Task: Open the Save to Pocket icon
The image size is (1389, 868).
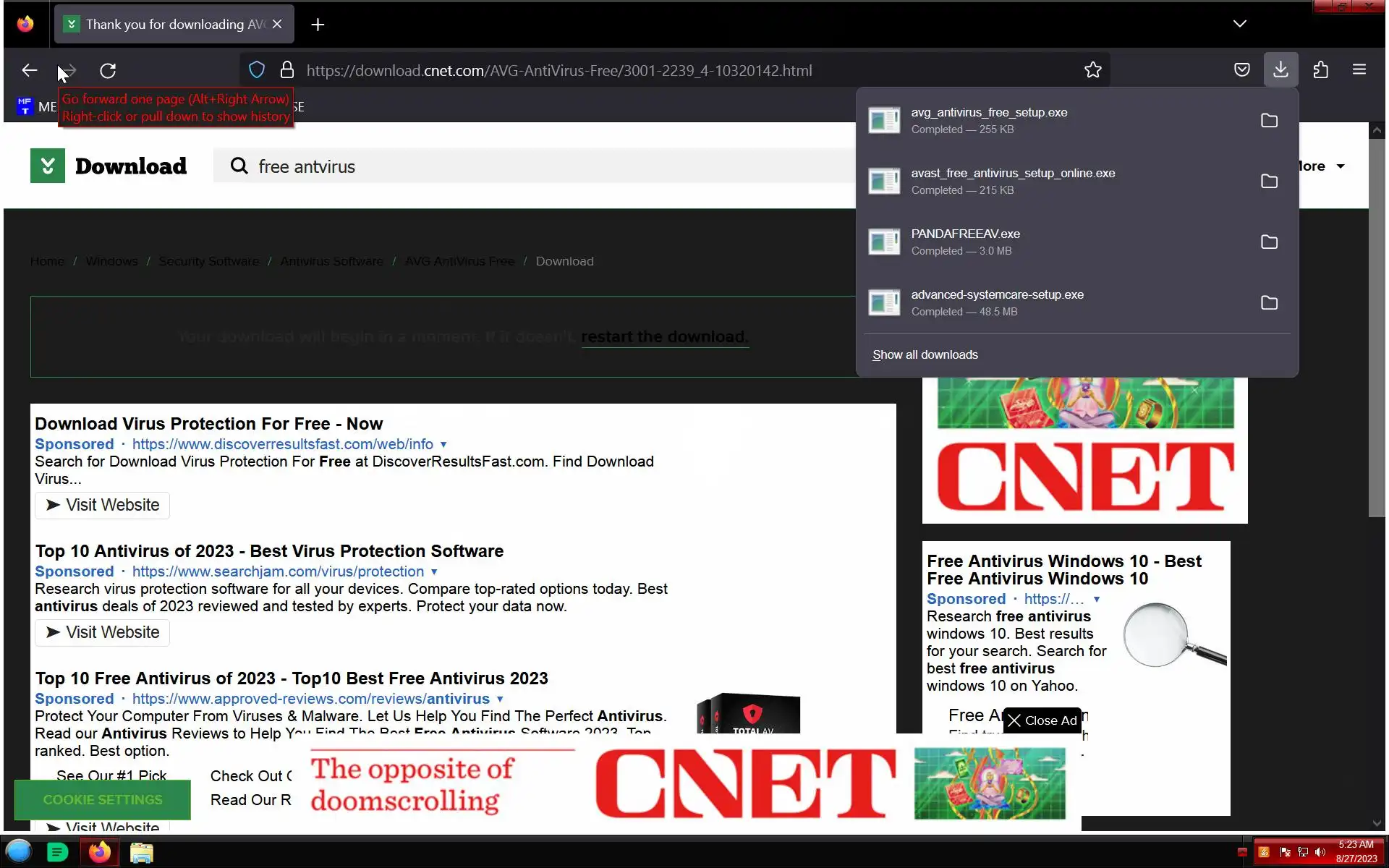Action: point(1241,70)
